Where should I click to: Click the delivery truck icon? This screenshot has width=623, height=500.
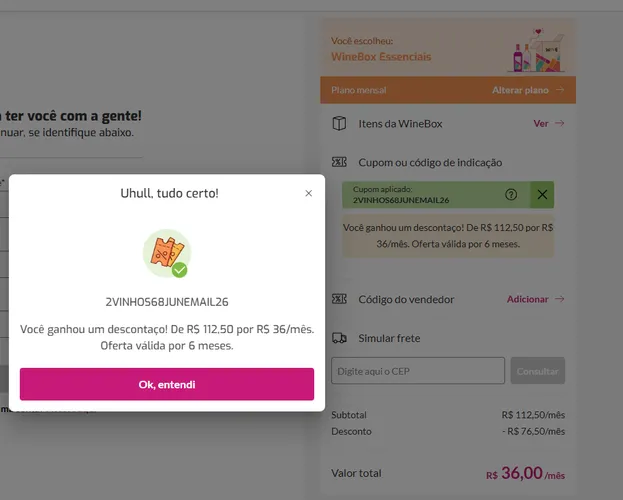(x=339, y=338)
